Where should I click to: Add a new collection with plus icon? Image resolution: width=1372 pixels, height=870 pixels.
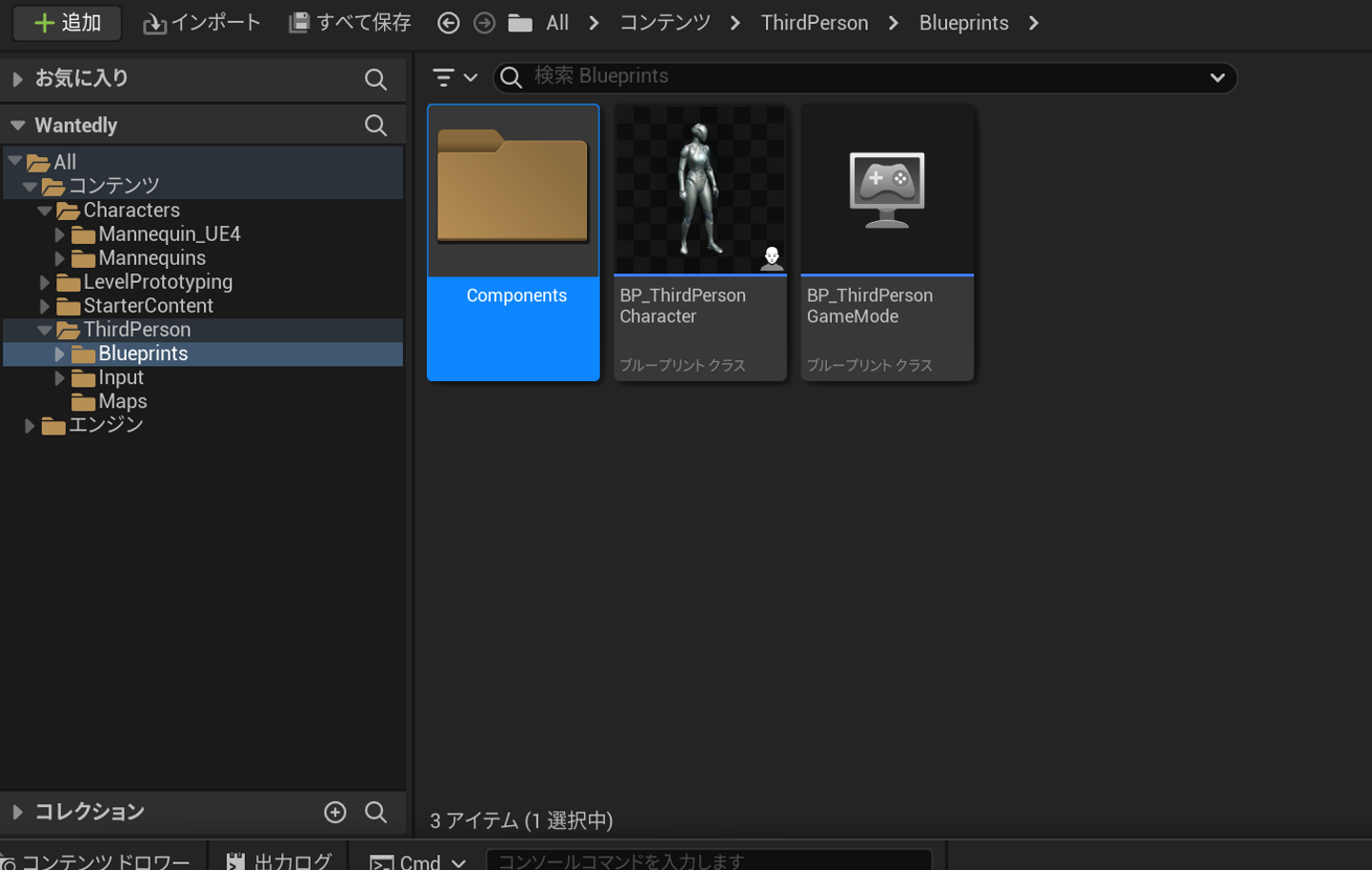335,812
